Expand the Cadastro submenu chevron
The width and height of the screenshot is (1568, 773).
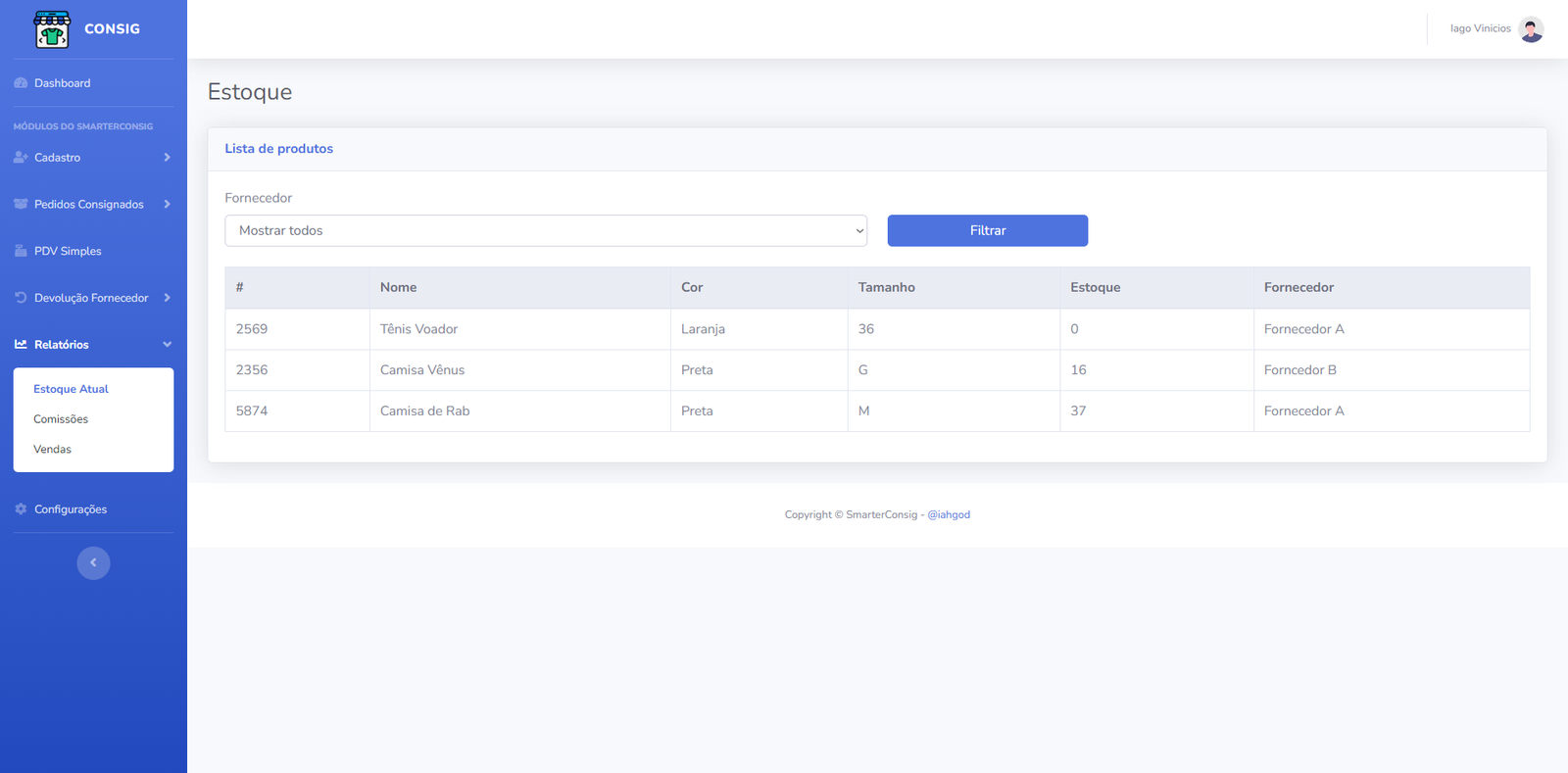[x=168, y=158]
